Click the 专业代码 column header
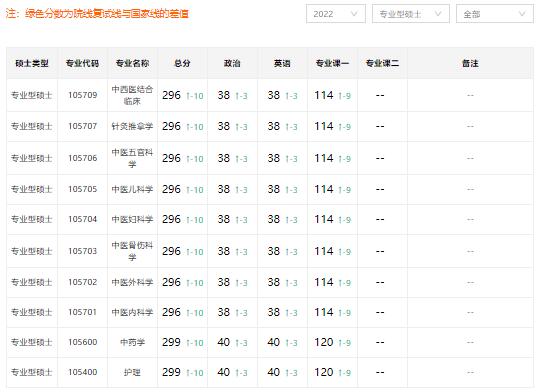Screen dimensions: 540x392 pos(82,63)
